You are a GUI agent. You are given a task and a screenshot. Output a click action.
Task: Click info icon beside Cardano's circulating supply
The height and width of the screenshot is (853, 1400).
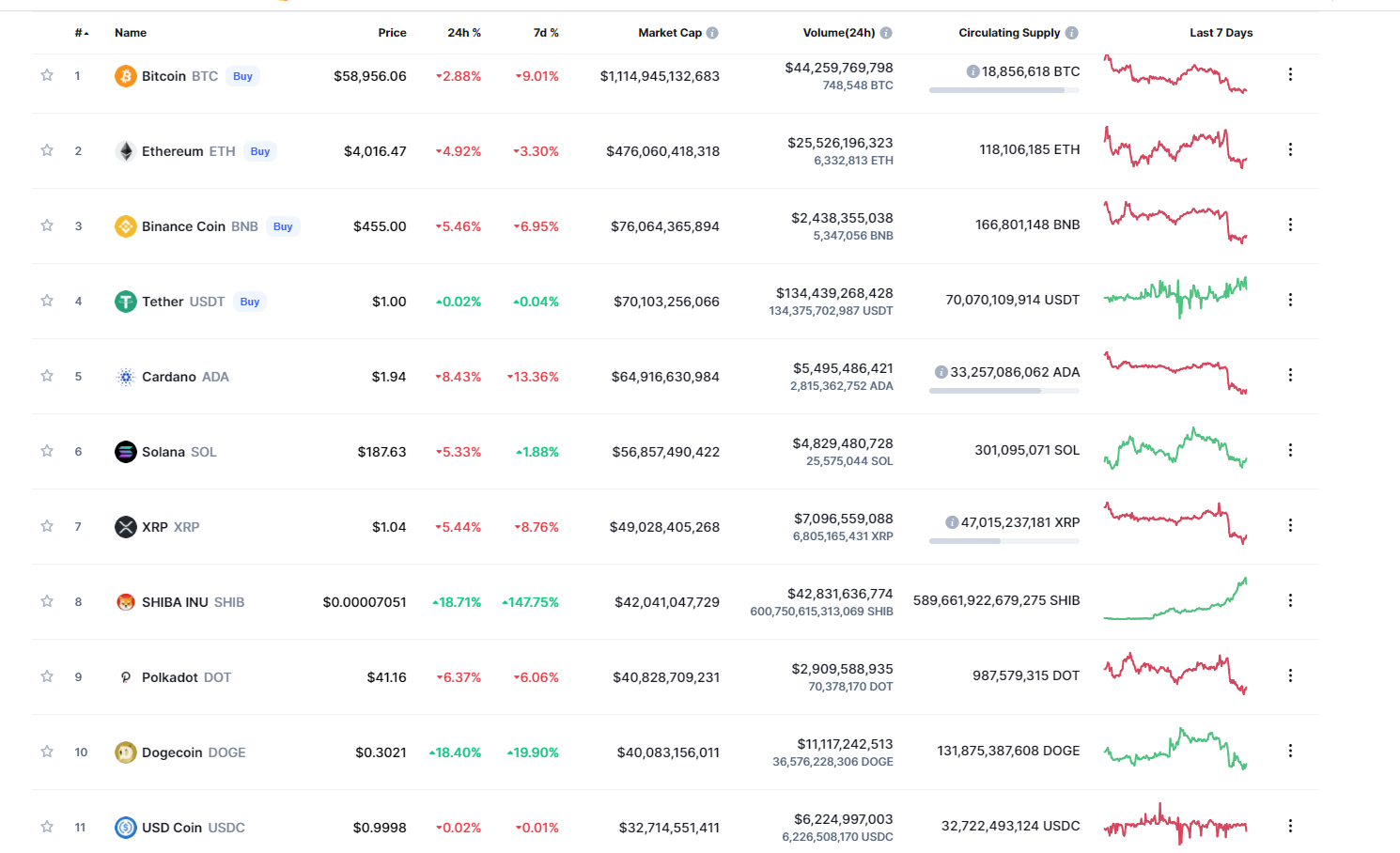(x=941, y=372)
